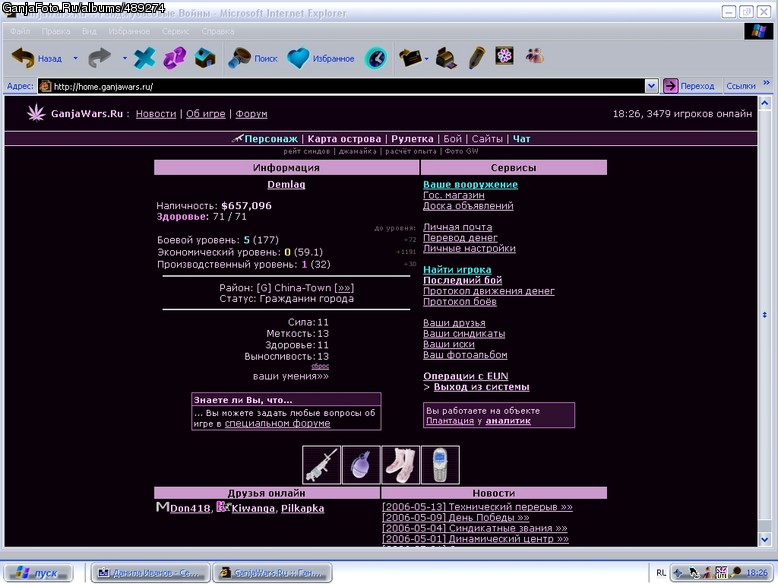Click the Переход go button
Image resolution: width=778 pixels, height=584 pixels.
coord(689,86)
